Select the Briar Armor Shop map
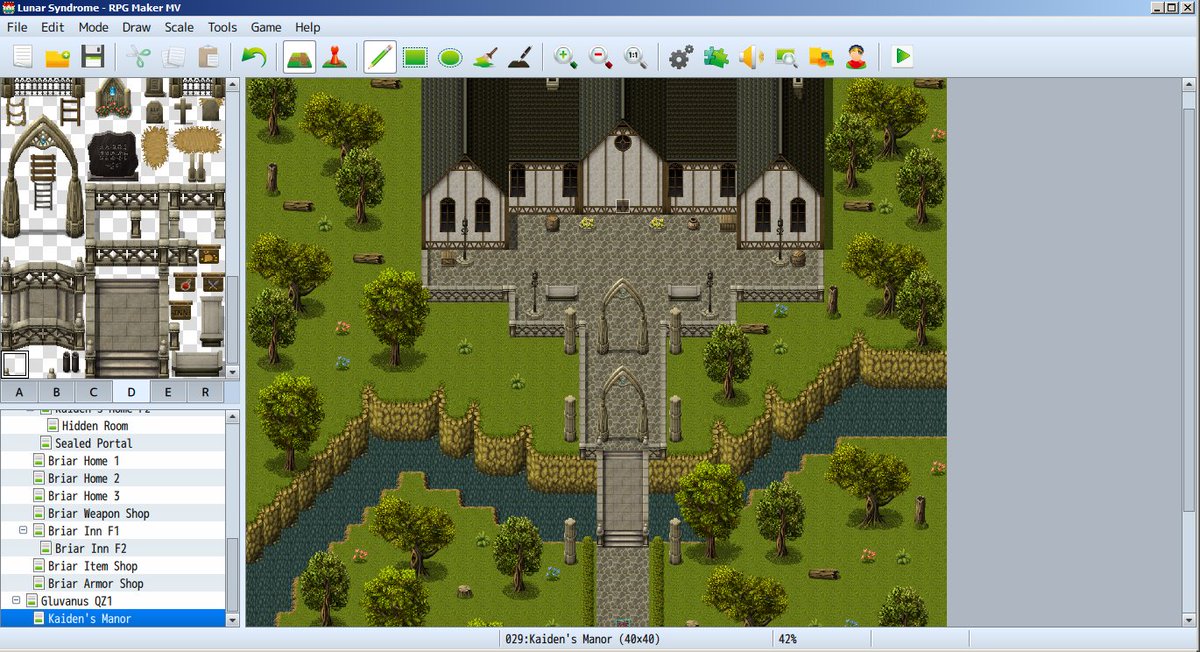Screen dimensions: 1200x652 (x=96, y=583)
